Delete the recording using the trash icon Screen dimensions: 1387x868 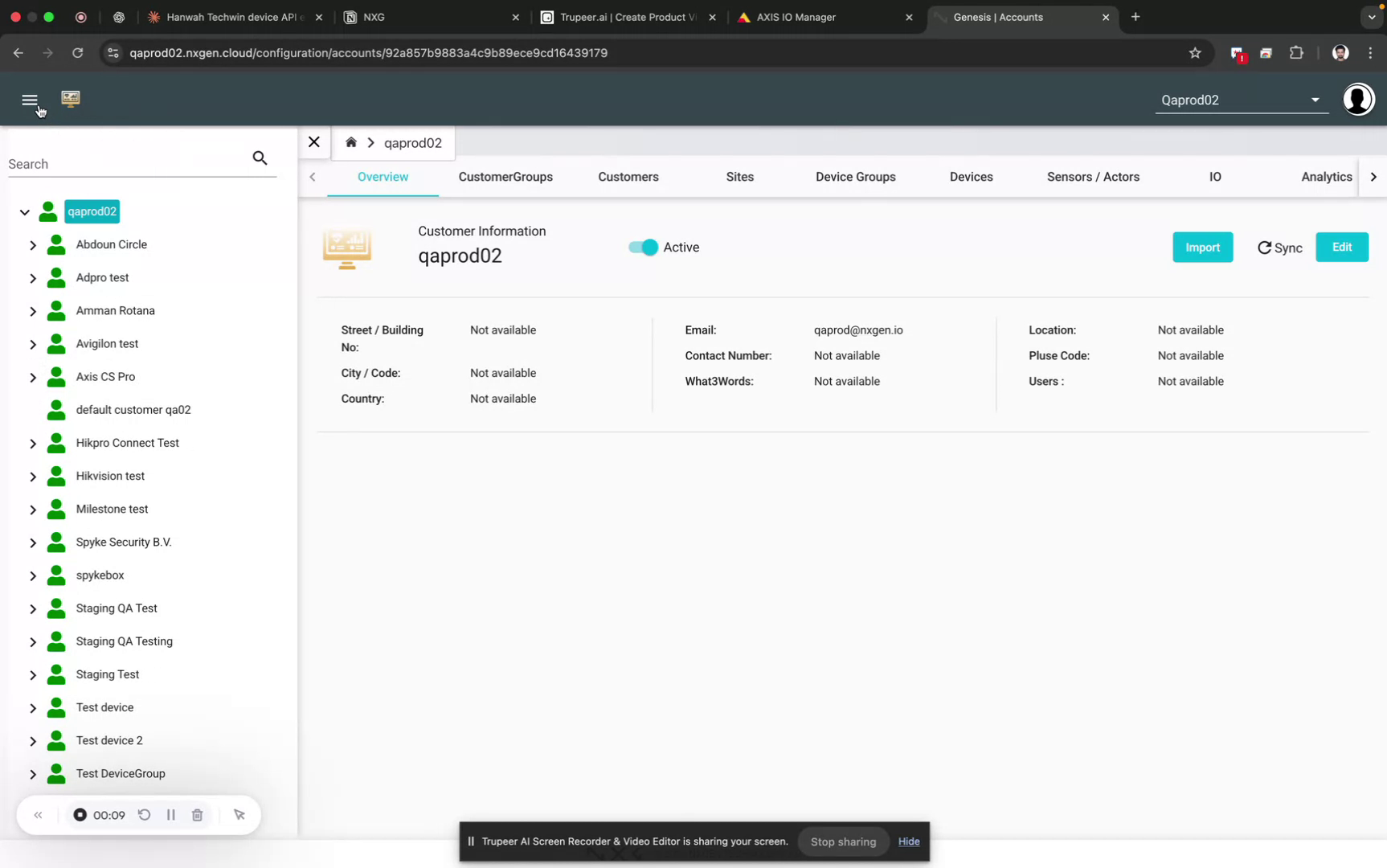tap(197, 814)
